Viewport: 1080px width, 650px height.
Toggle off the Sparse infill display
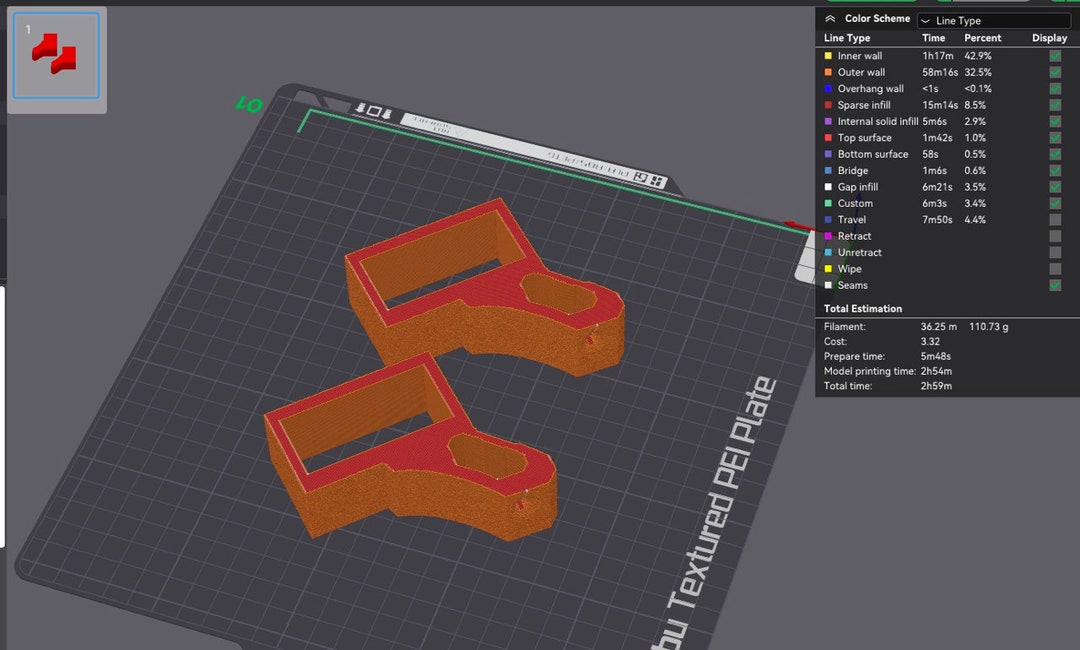click(1055, 104)
